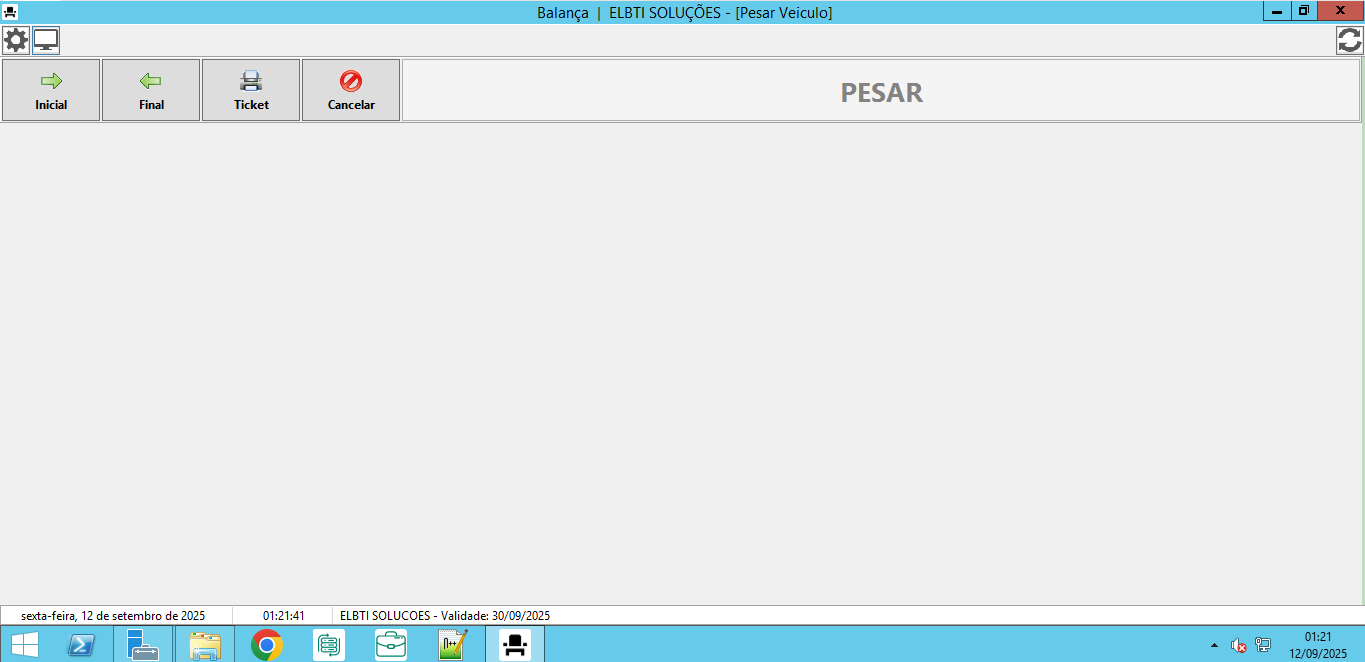
Task: Print a Ticket using the printer button
Action: pos(251,90)
